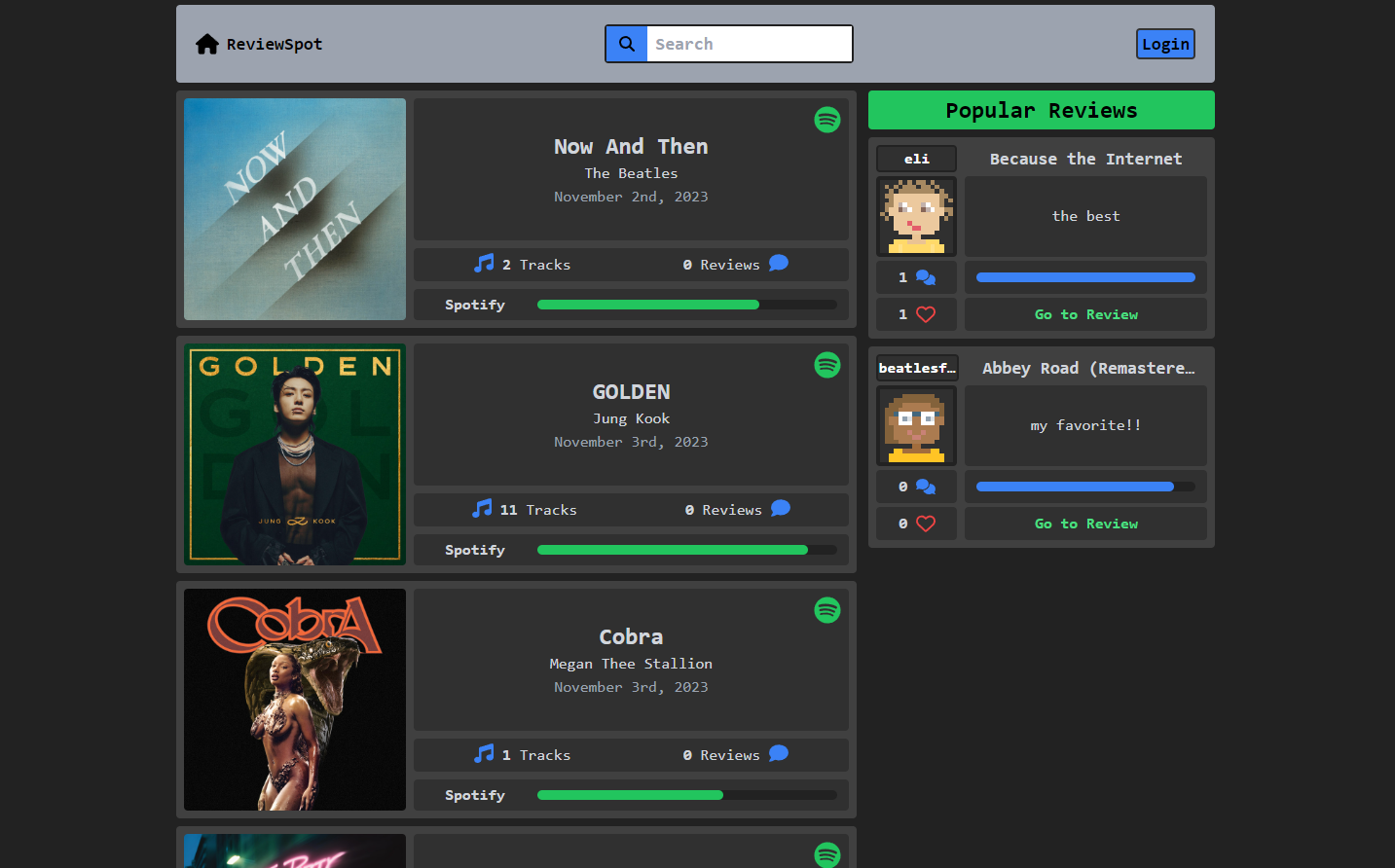Click music note icon for Now And Then tracks

[x=484, y=263]
